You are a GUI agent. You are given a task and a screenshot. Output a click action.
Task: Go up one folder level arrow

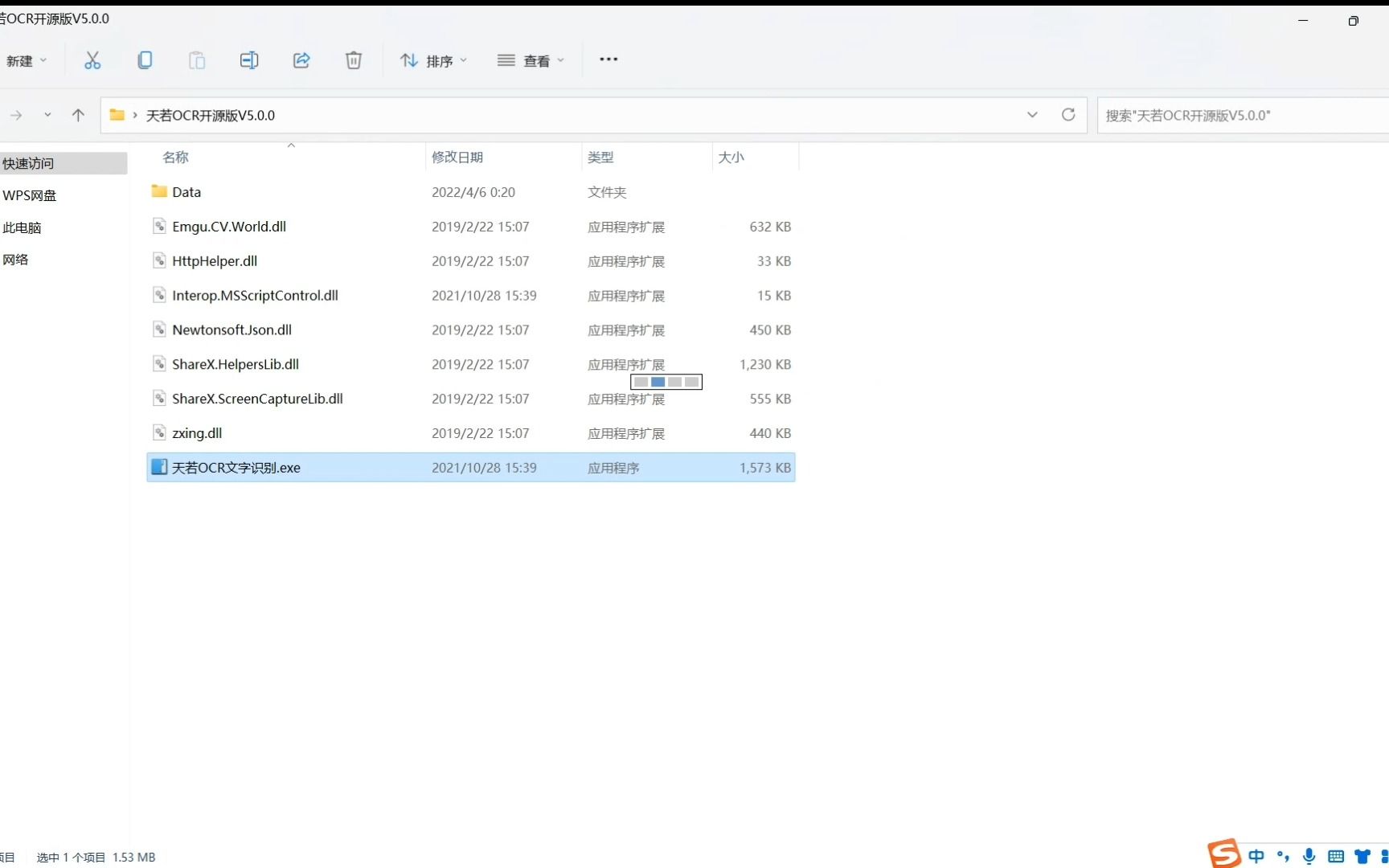coord(78,115)
